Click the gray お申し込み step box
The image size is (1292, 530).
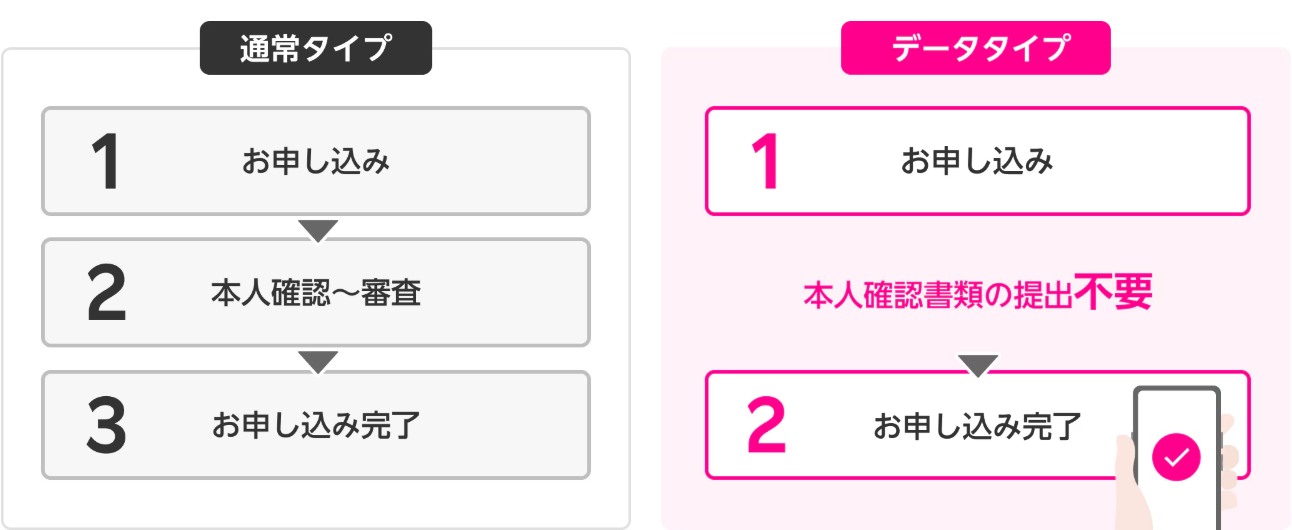(316, 161)
